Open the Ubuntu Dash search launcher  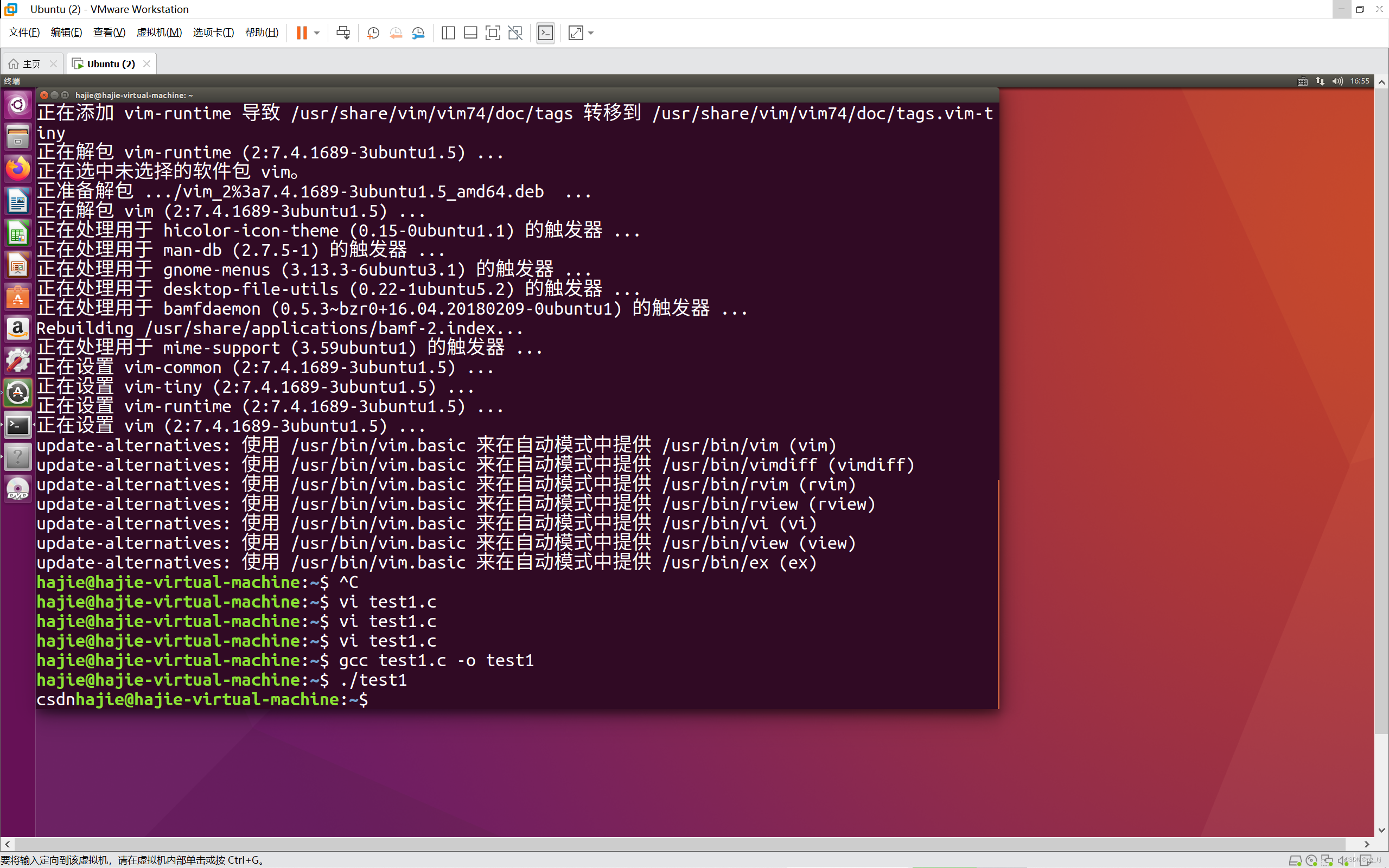click(18, 105)
